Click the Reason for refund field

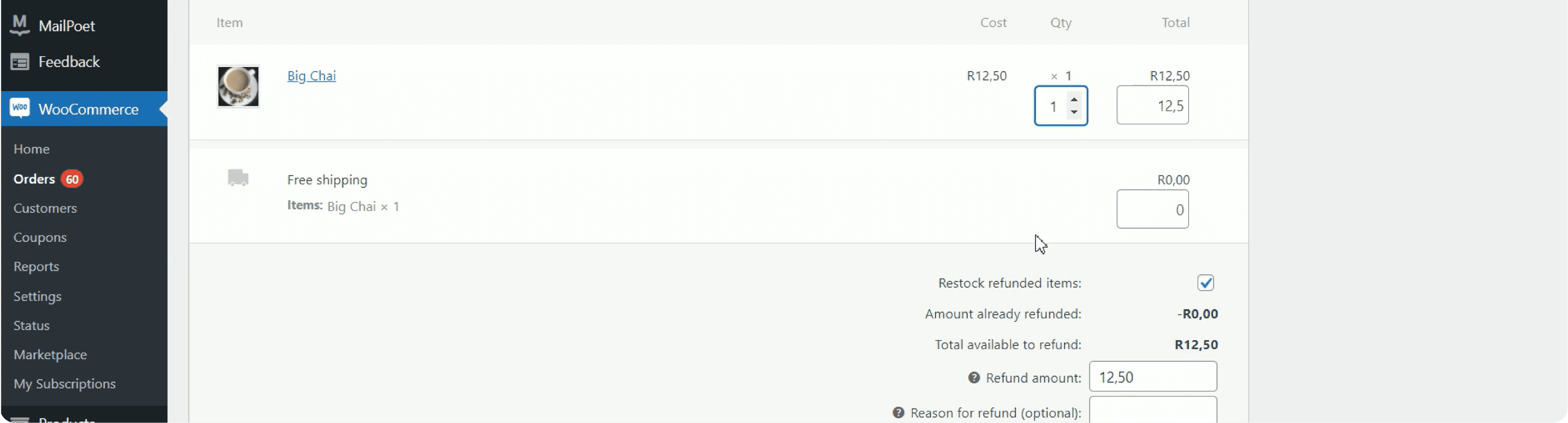(1153, 411)
